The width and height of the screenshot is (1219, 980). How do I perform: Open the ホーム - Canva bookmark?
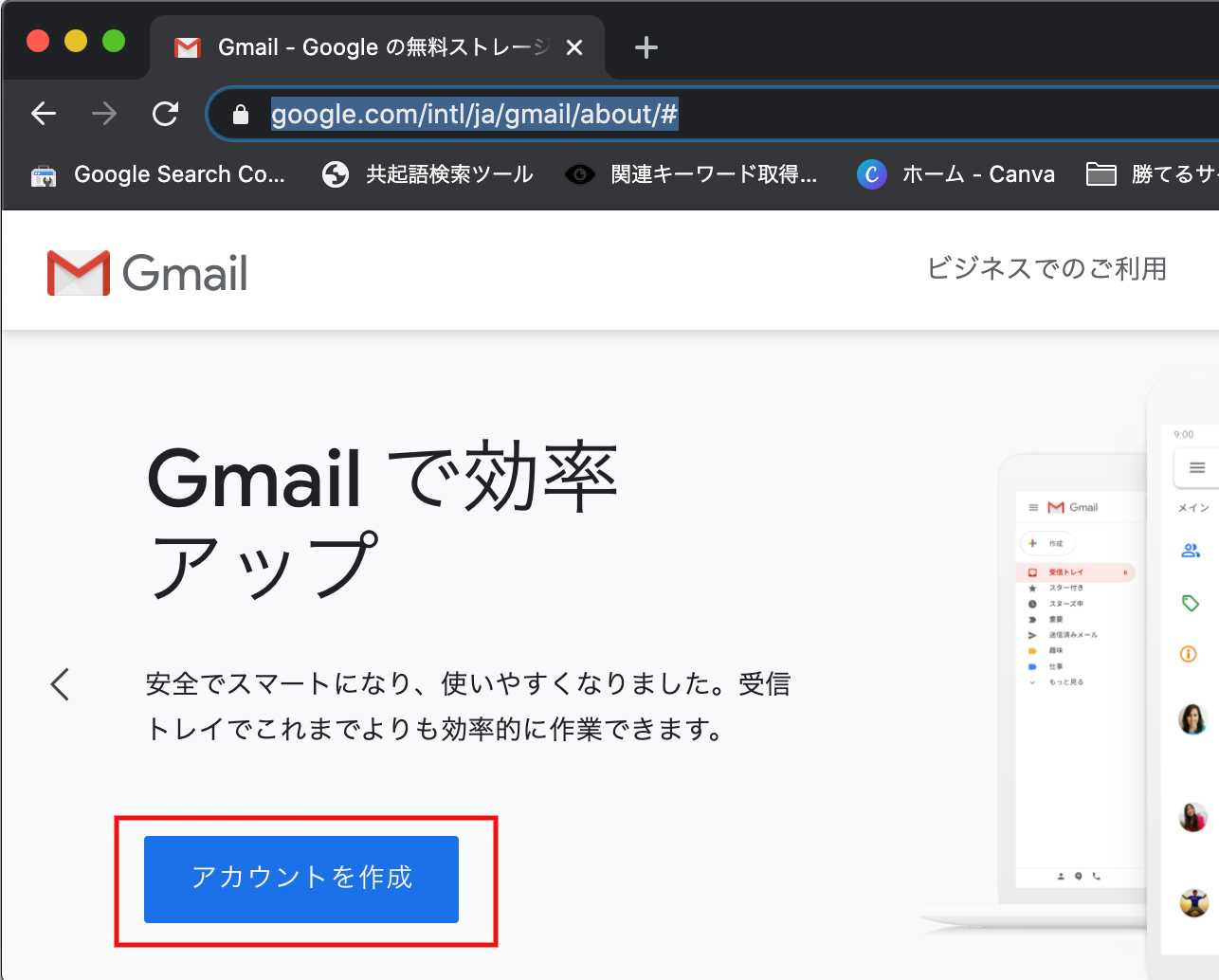coord(955,174)
